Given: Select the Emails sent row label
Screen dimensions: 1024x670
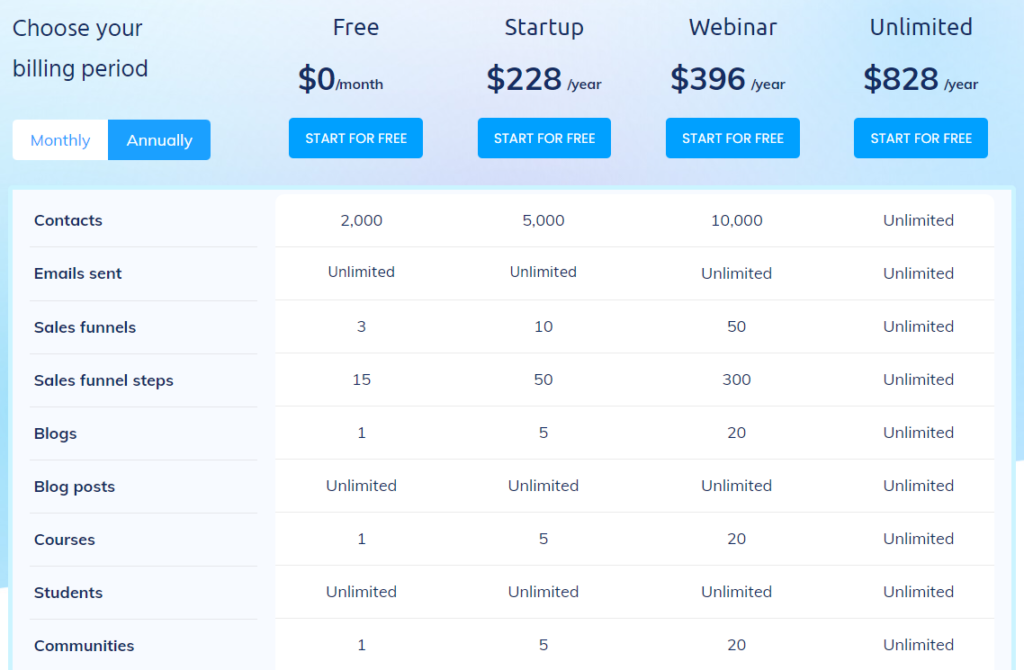Looking at the screenshot, I should click(78, 273).
